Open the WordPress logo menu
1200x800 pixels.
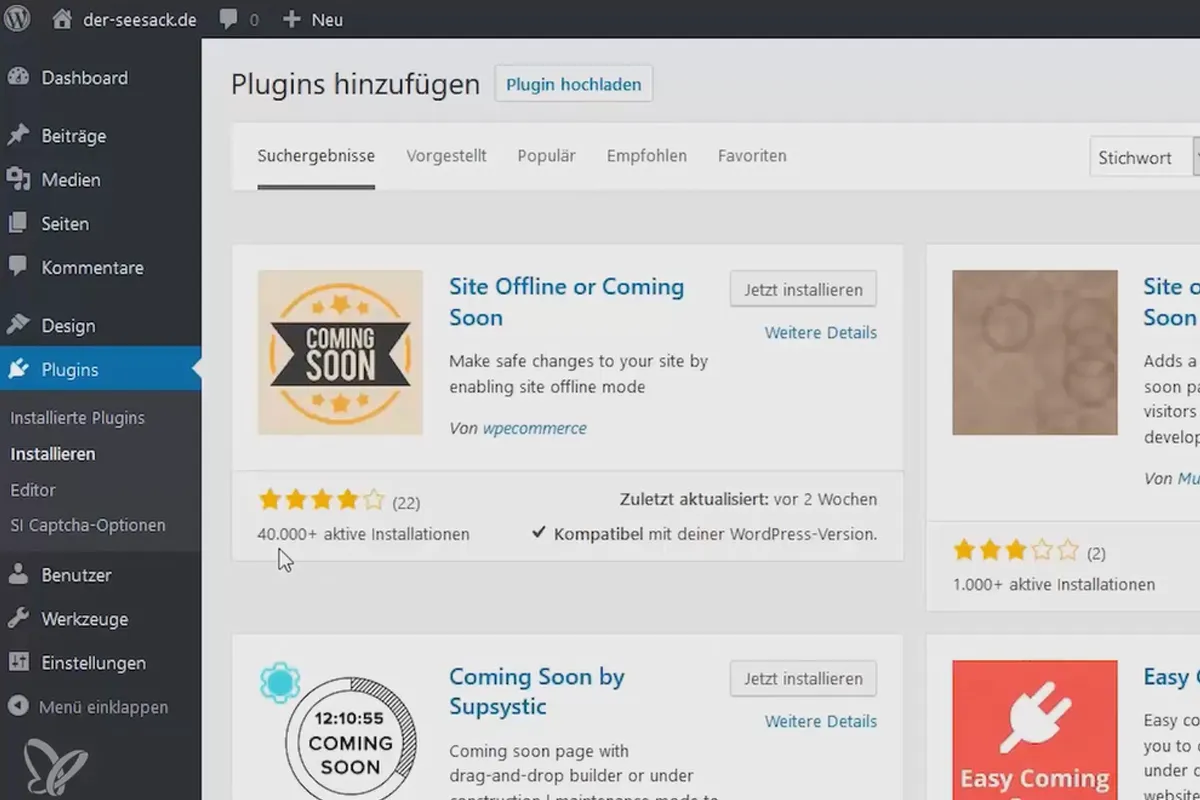click(19, 19)
